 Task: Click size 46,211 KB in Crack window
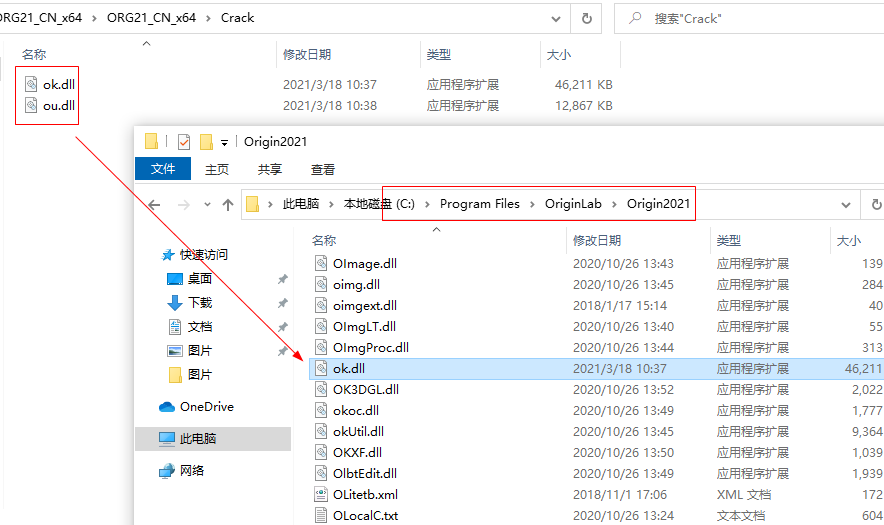584,85
